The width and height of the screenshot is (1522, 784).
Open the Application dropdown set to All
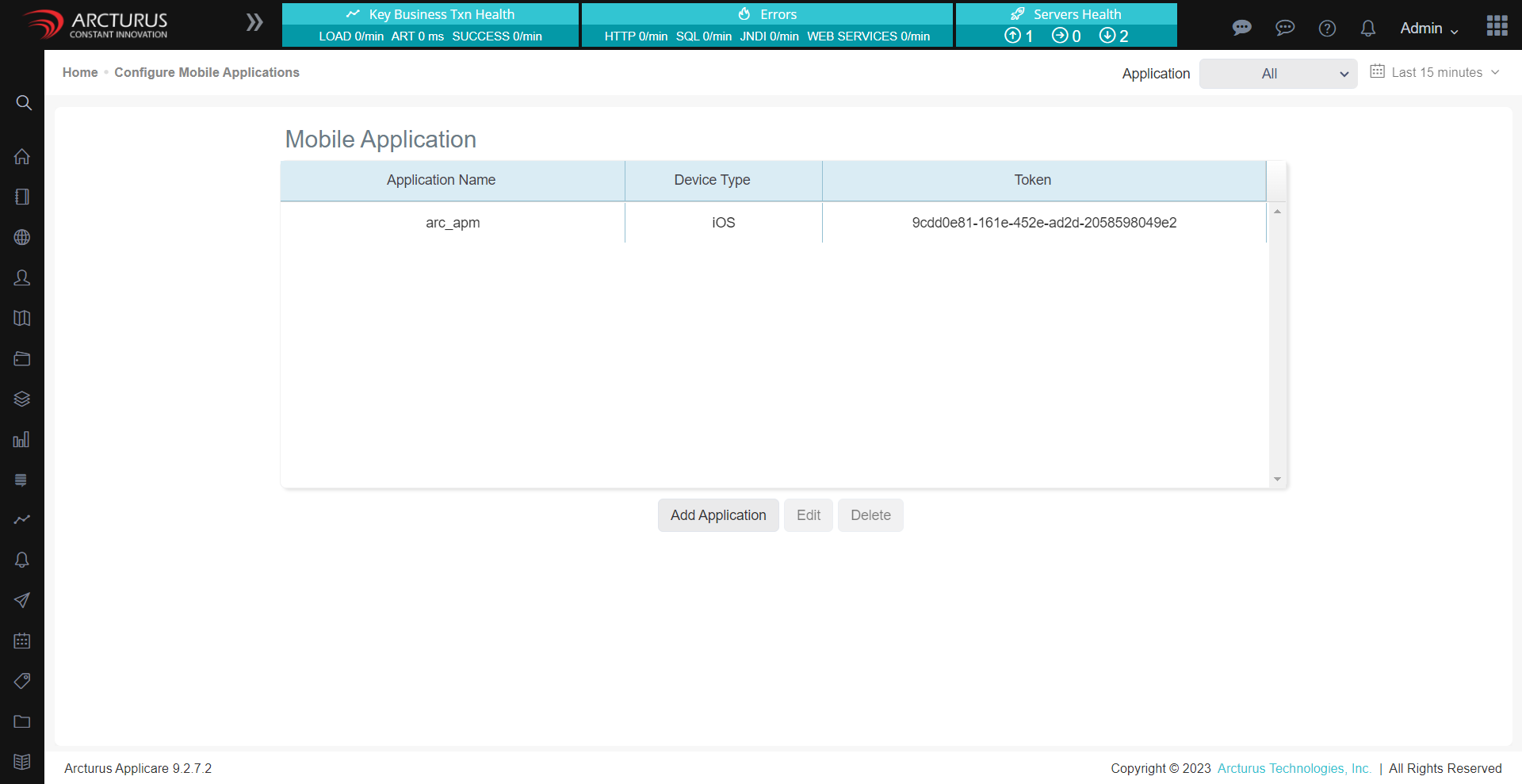(x=1278, y=74)
